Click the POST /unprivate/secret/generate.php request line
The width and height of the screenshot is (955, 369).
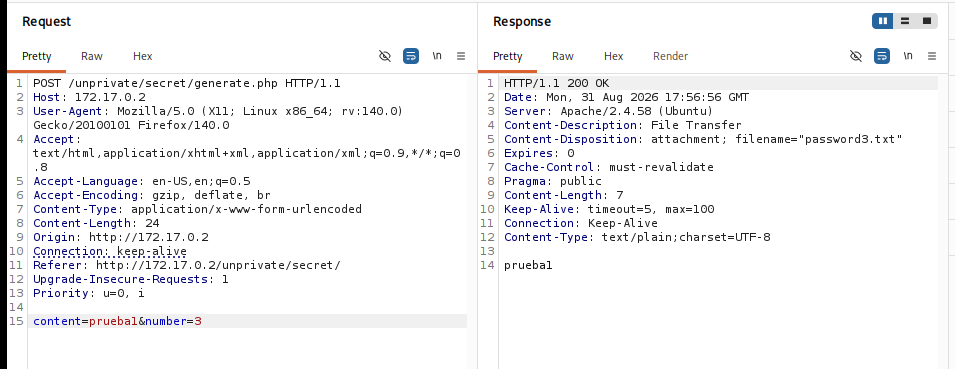[186, 83]
